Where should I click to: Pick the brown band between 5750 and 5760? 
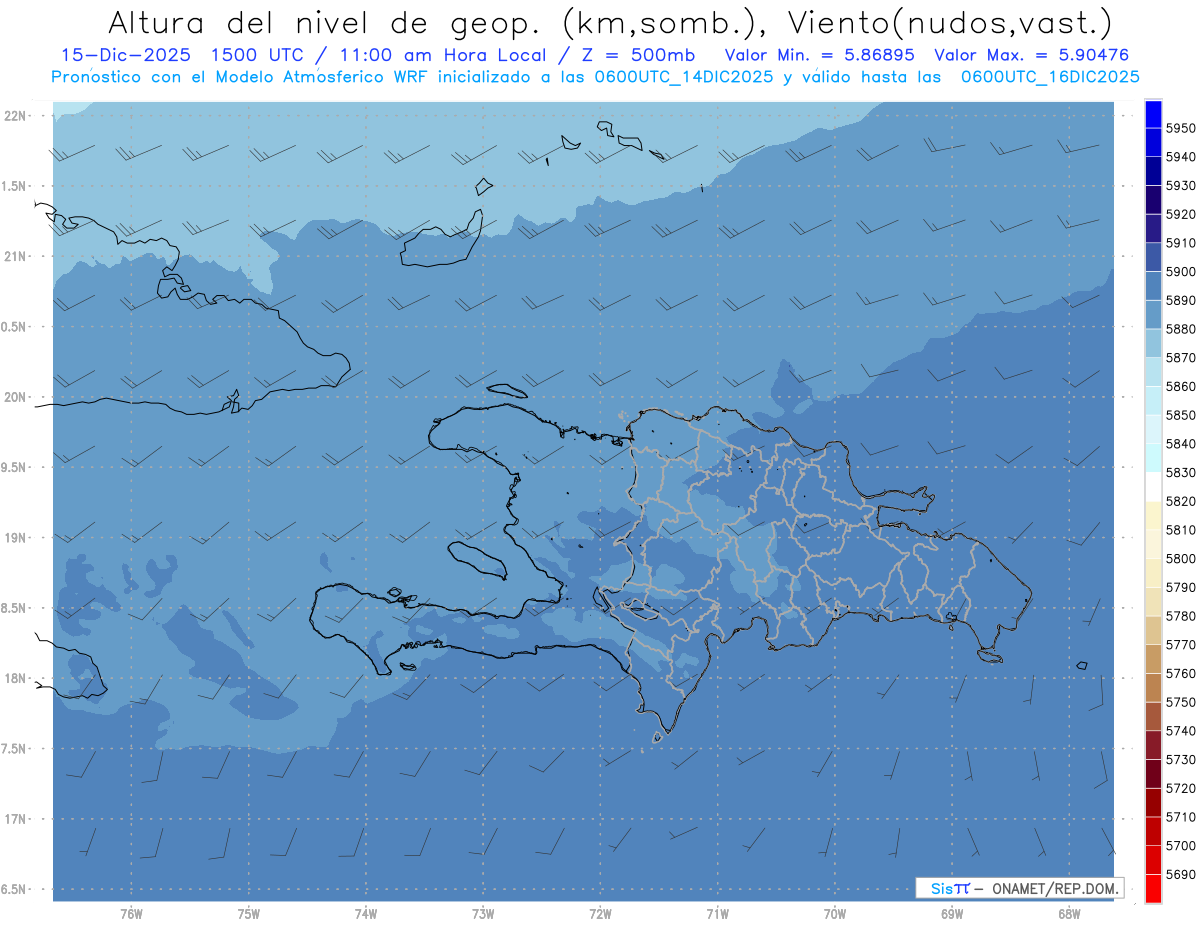pyautogui.click(x=1152, y=687)
